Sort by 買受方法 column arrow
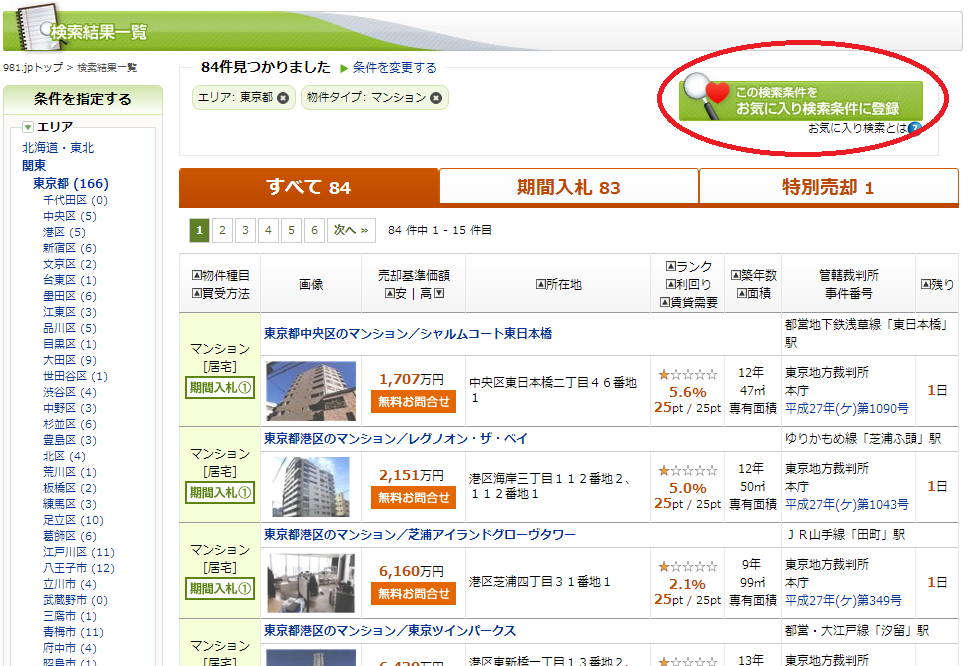Image resolution: width=970 pixels, height=666 pixels. click(x=197, y=293)
